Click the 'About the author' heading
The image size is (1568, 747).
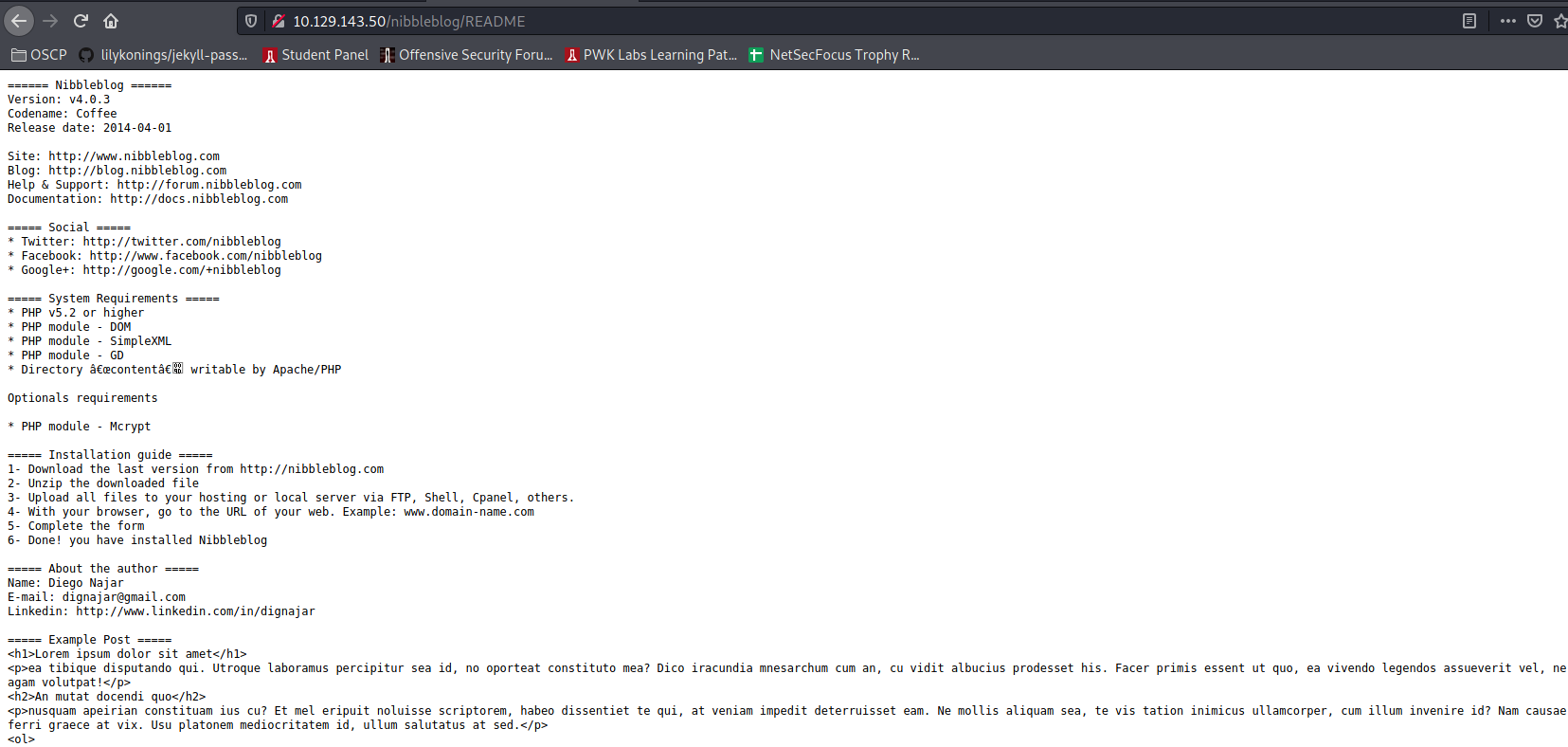[x=103, y=569]
